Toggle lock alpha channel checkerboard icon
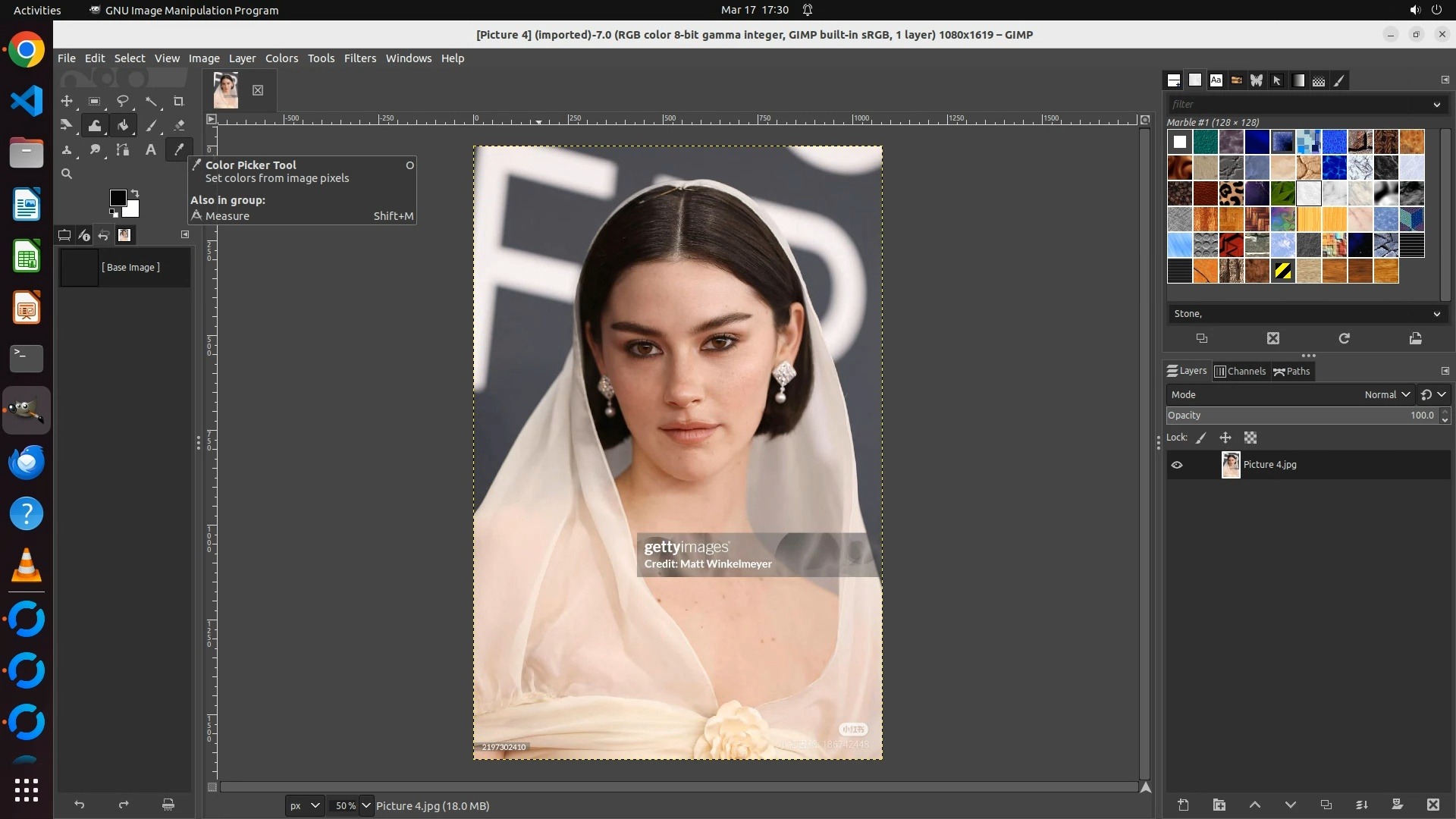This screenshot has height=819, width=1456. 1250,438
